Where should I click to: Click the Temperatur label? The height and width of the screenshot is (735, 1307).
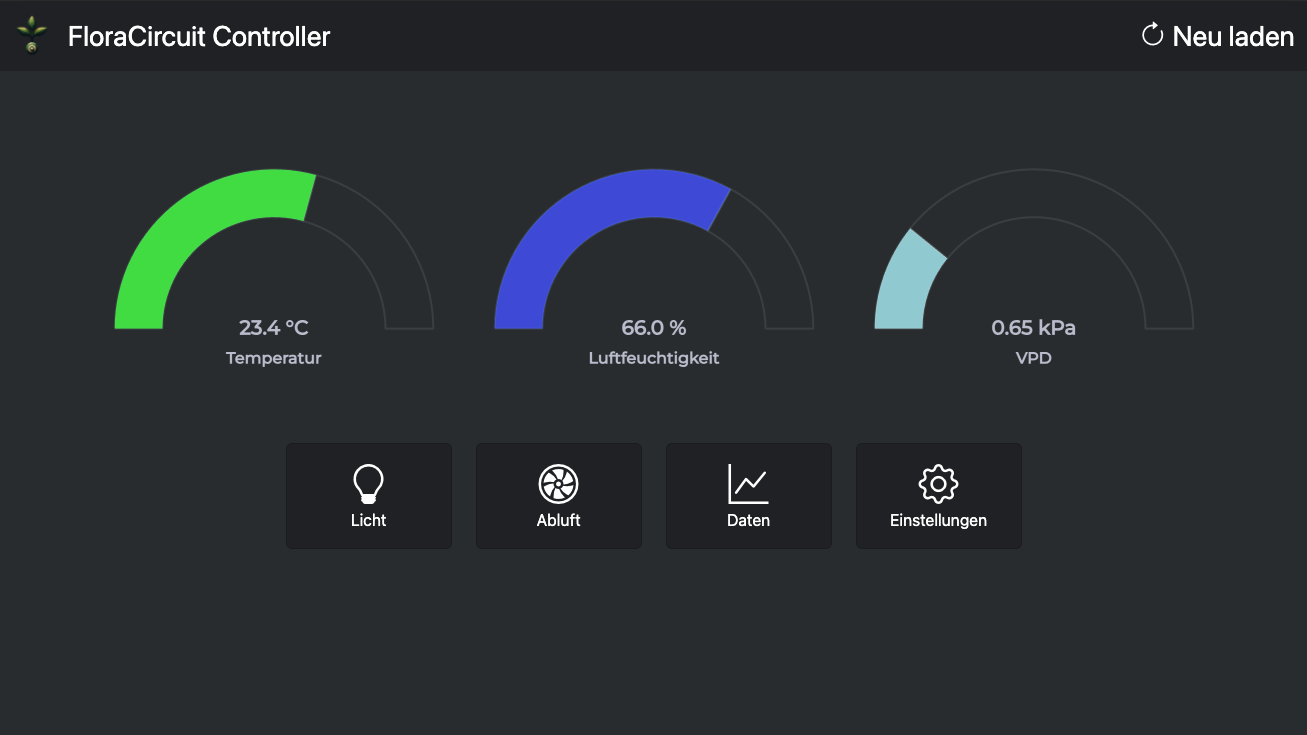point(274,358)
